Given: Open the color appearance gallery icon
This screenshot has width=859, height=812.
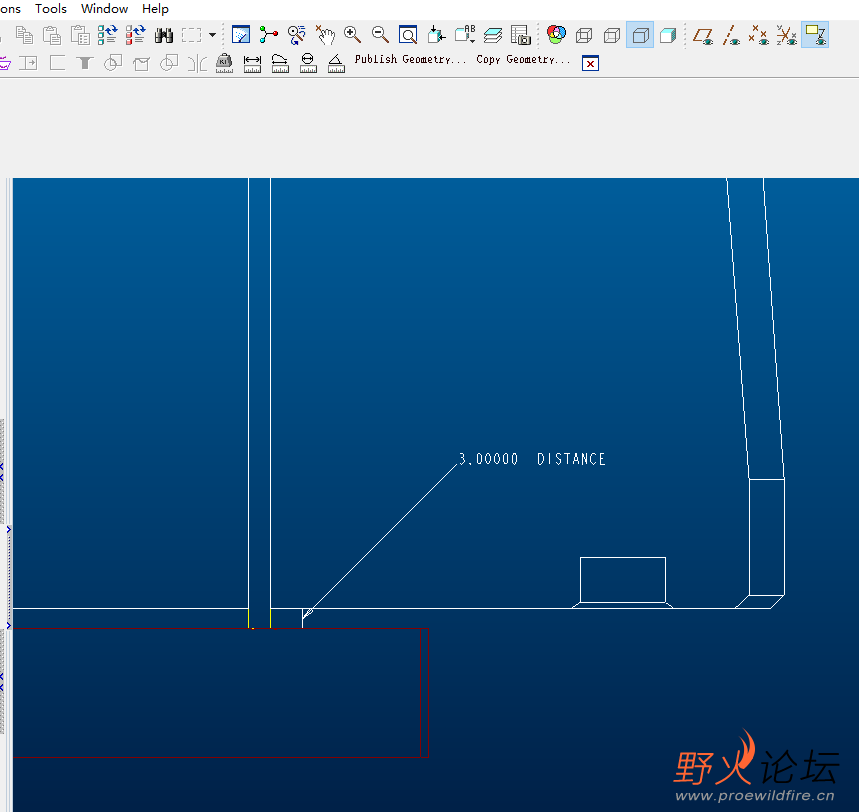Looking at the screenshot, I should [556, 35].
